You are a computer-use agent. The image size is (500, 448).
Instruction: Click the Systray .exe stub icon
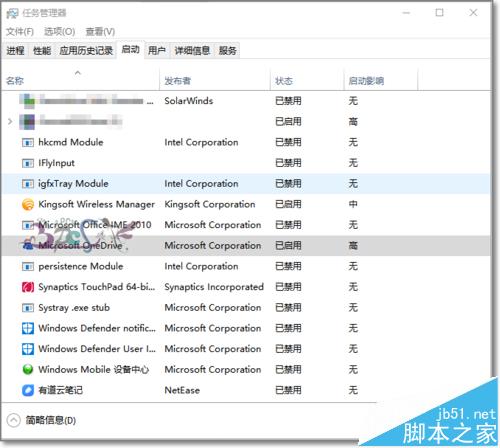click(x=28, y=308)
